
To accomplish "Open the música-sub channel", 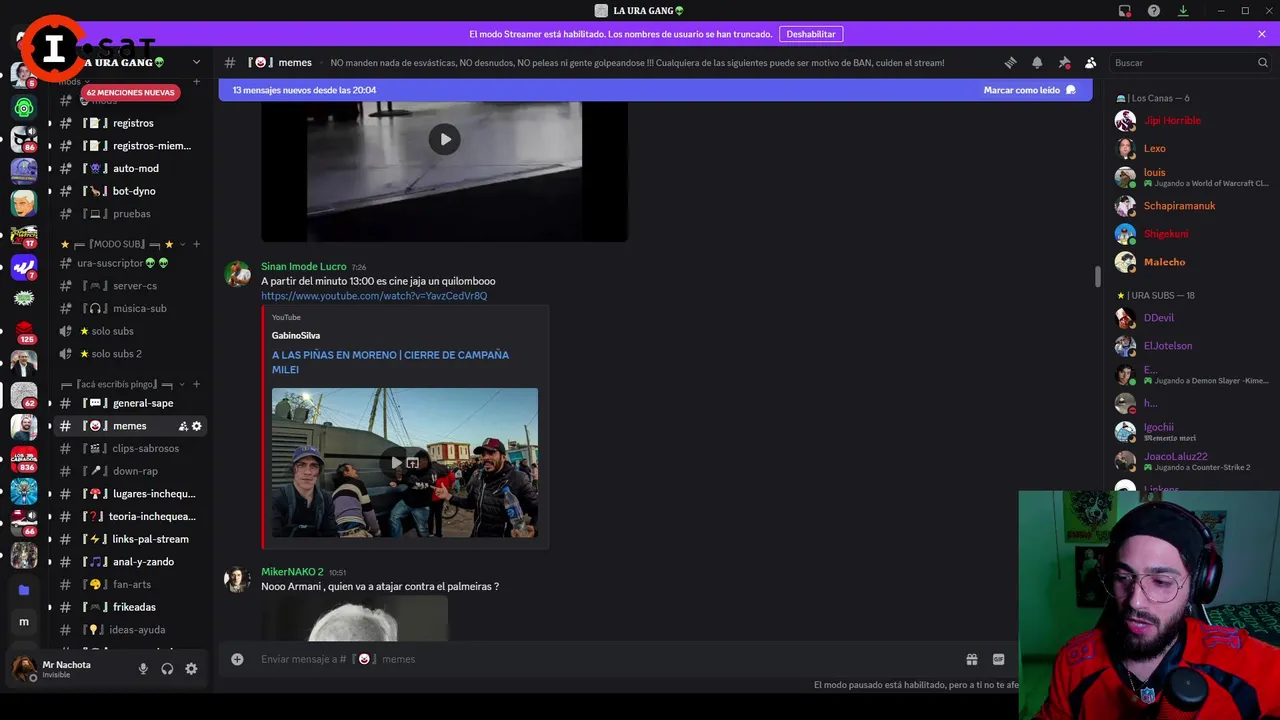I will [130, 309].
